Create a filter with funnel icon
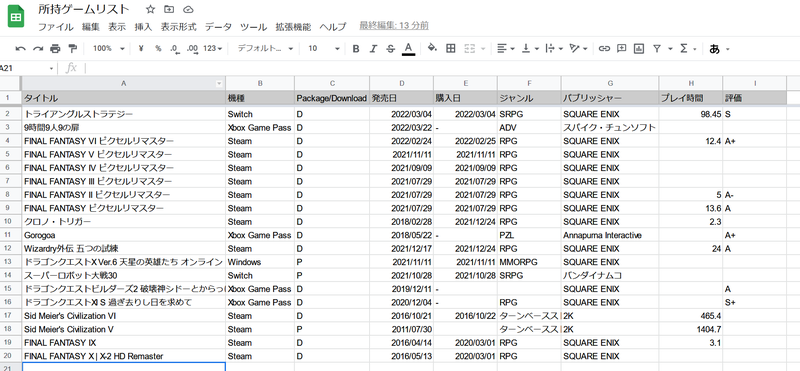The image size is (800, 371). 657,48
